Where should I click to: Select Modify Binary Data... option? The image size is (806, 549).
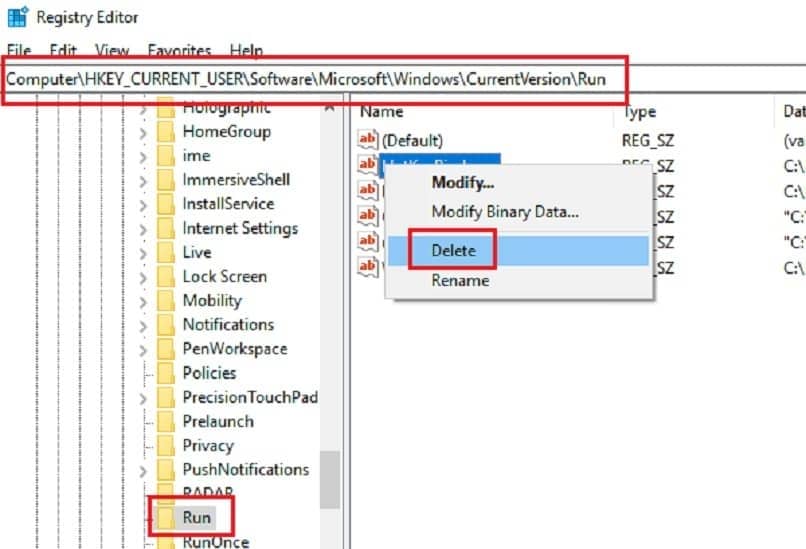pyautogui.click(x=504, y=212)
